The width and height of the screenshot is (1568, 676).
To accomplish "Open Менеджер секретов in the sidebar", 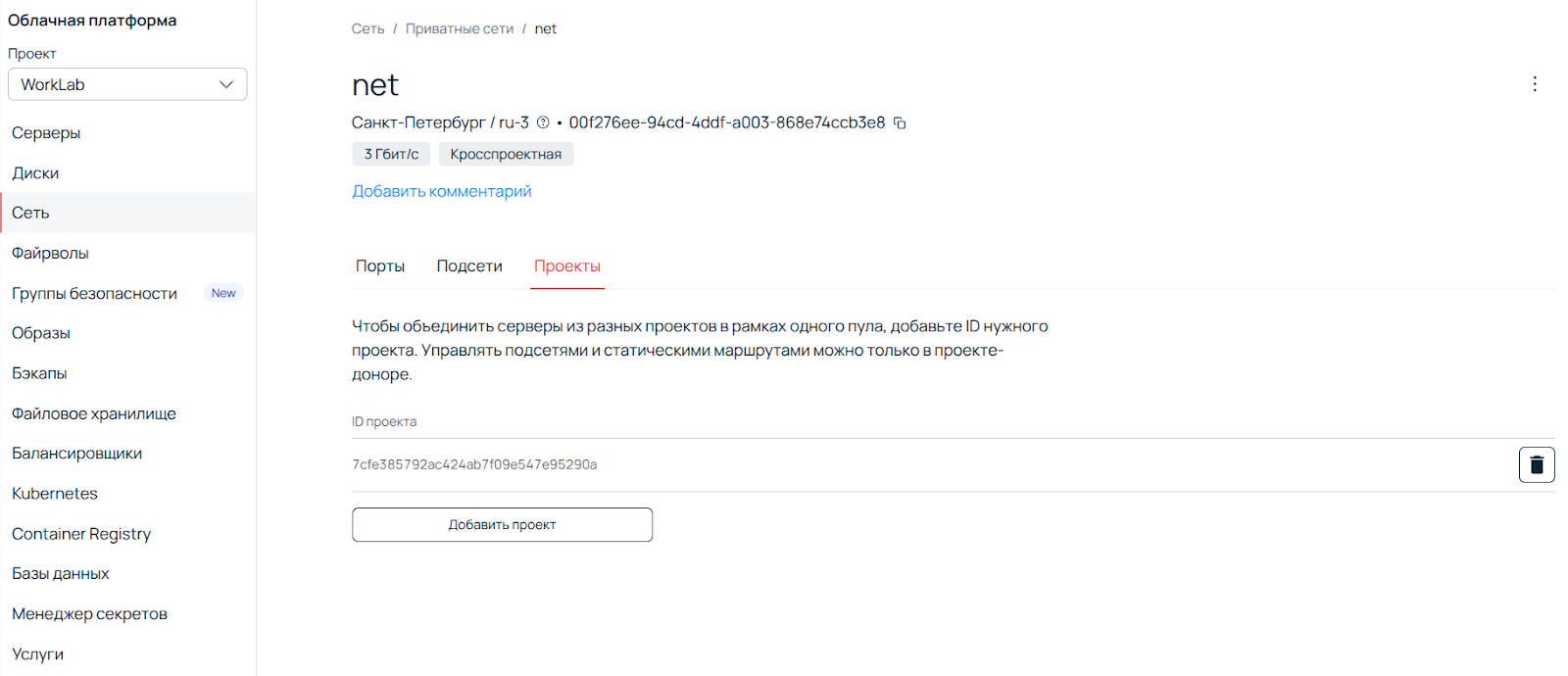I will (x=127, y=614).
